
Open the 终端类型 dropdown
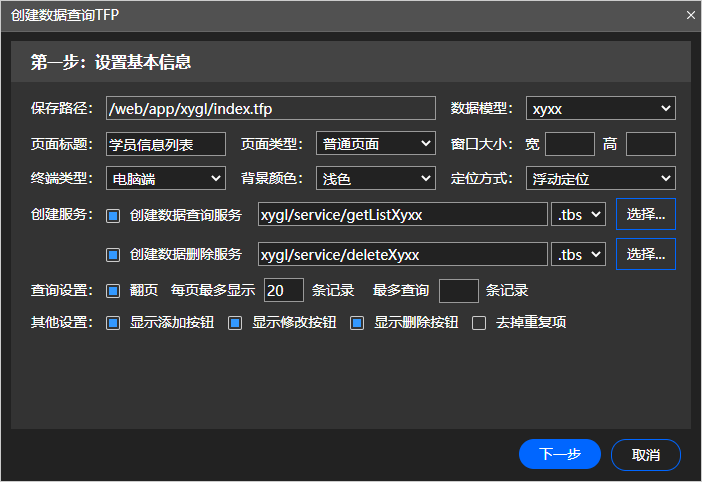[x=165, y=179]
